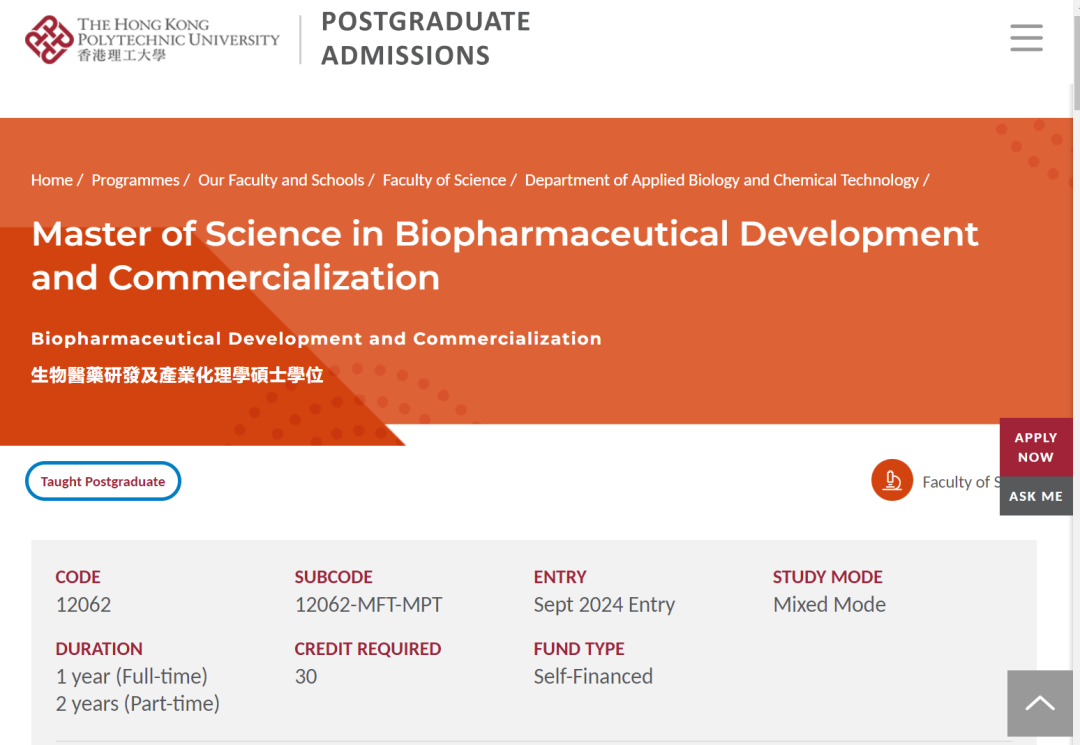The image size is (1080, 745).
Task: Open Department of Applied Biology and Chemical Technology link
Action: (x=722, y=180)
